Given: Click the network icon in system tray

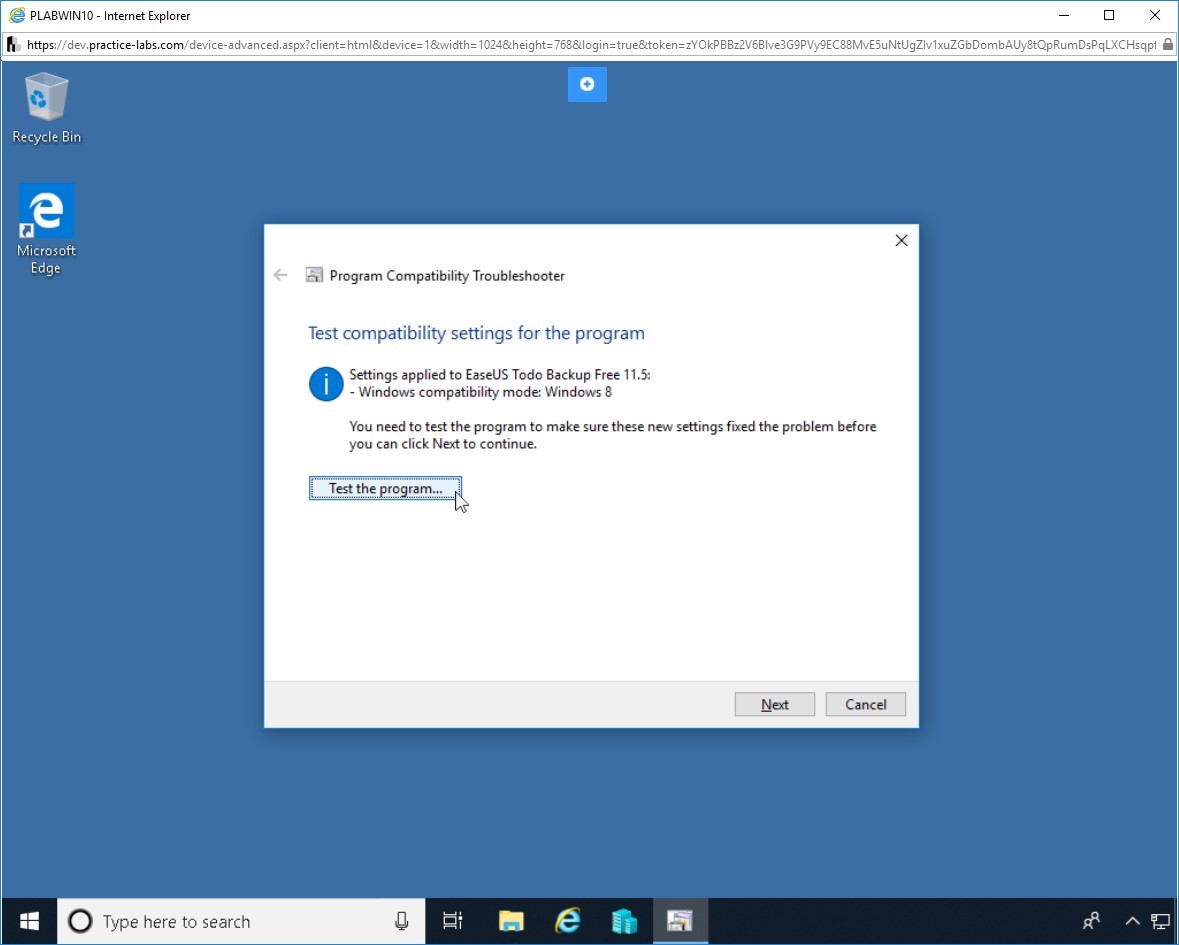Looking at the screenshot, I should click(x=1160, y=921).
